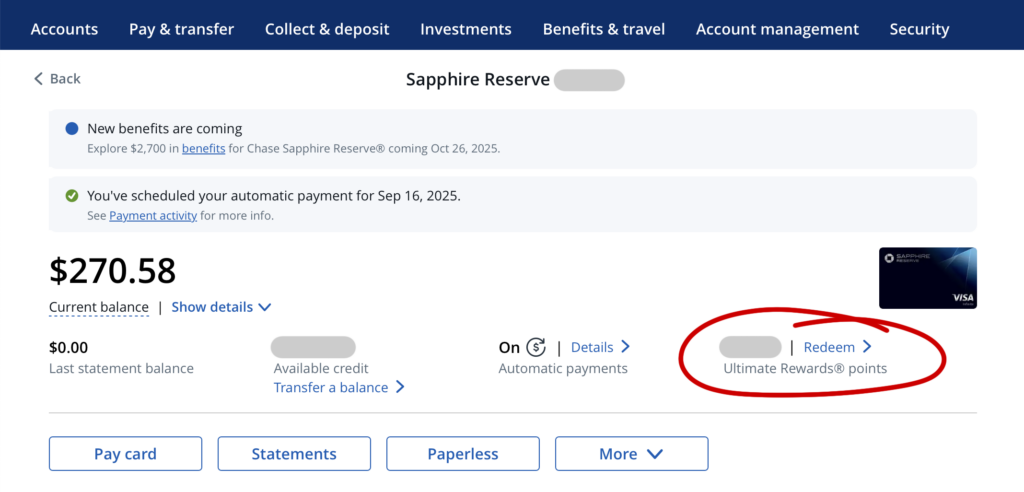Go to the Investments menu
Screen dimensions: 1024x492
tap(466, 29)
